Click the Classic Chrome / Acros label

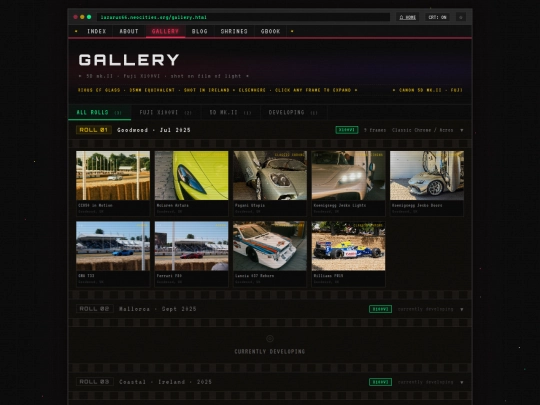pyautogui.click(x=423, y=130)
